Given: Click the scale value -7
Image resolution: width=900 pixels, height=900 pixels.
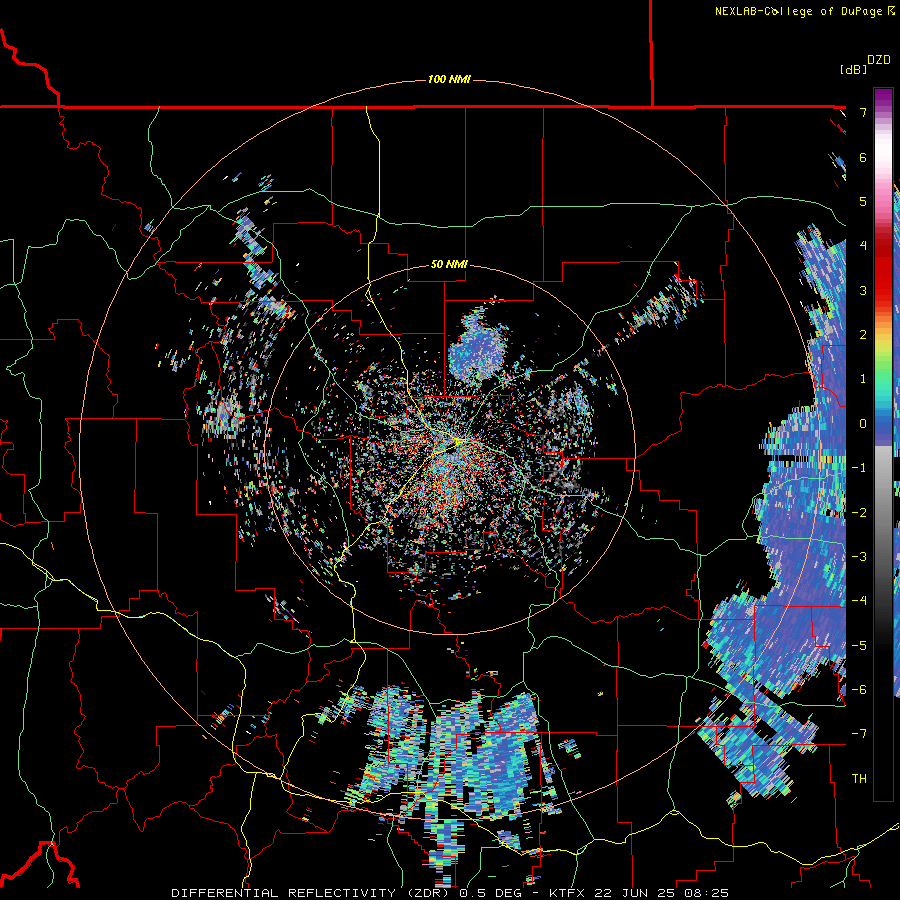Looking at the screenshot, I should 859,734.
